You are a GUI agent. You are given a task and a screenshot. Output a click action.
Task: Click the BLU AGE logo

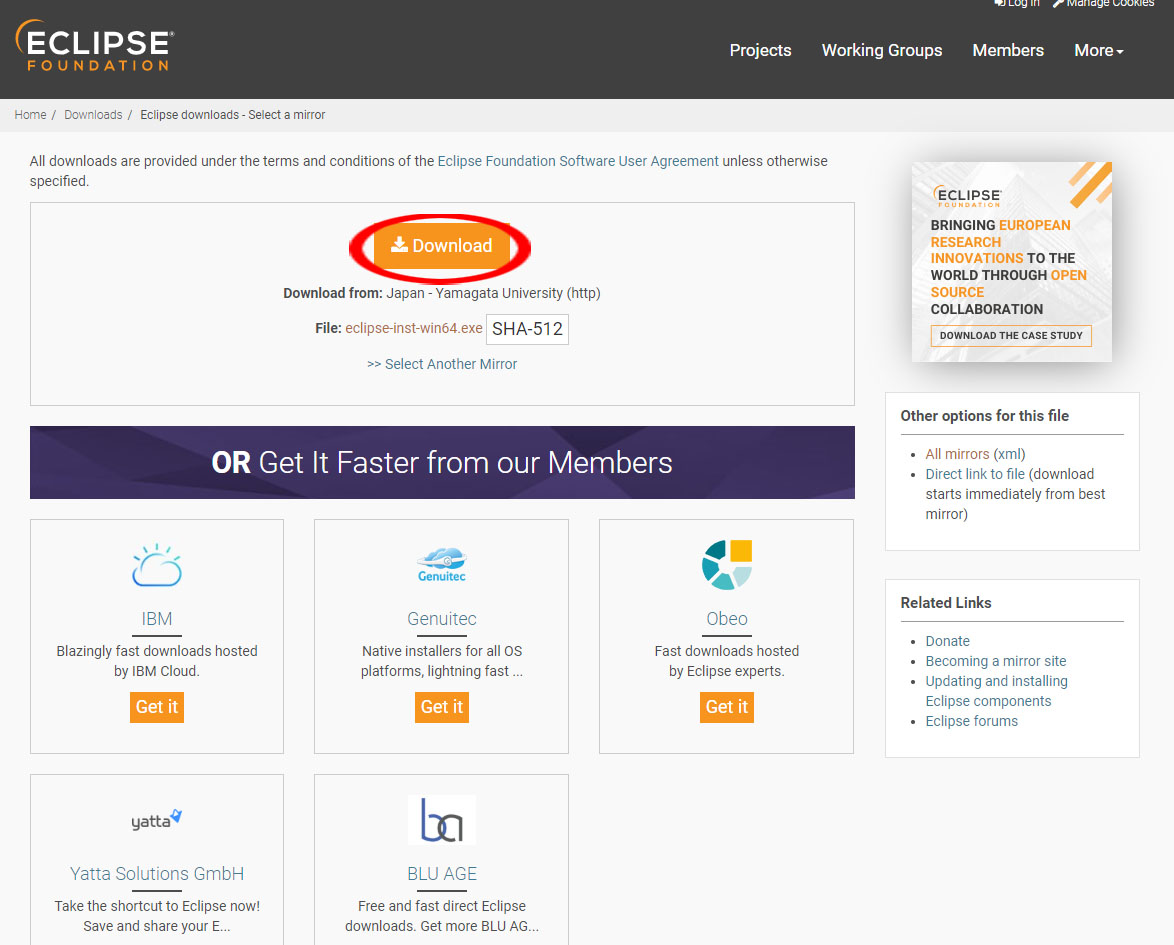(x=442, y=820)
